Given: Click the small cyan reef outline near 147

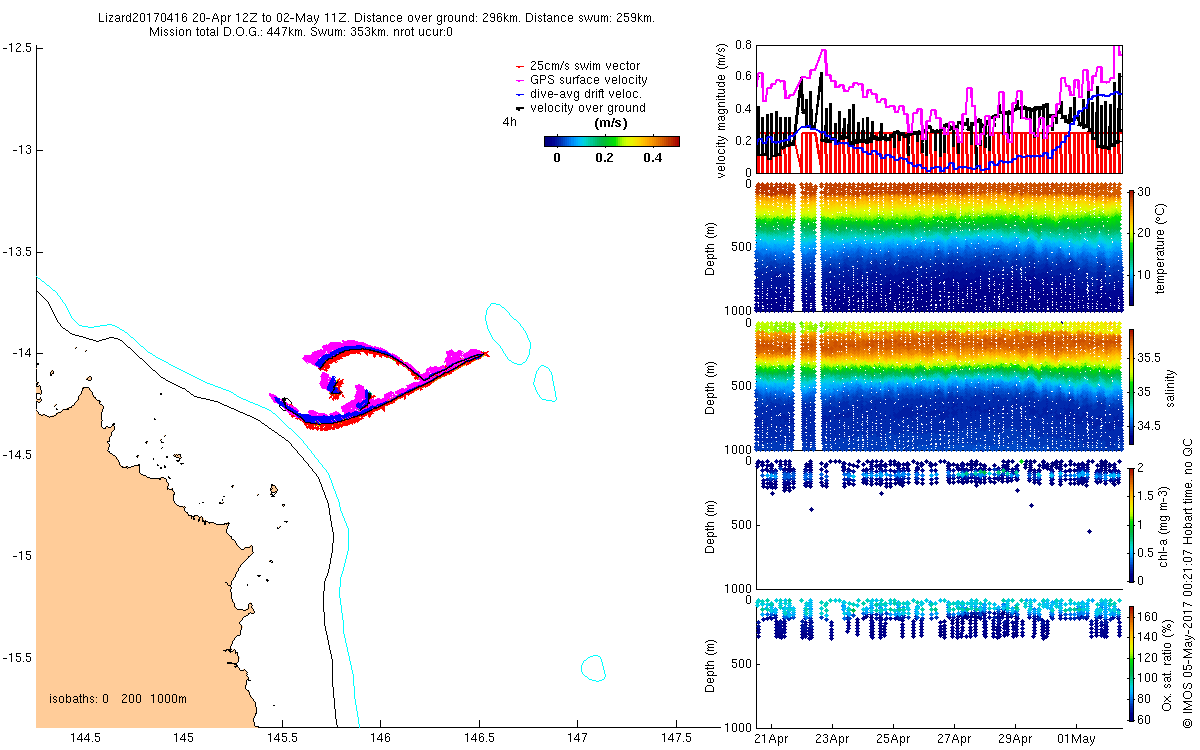Looking at the screenshot, I should [x=544, y=383].
